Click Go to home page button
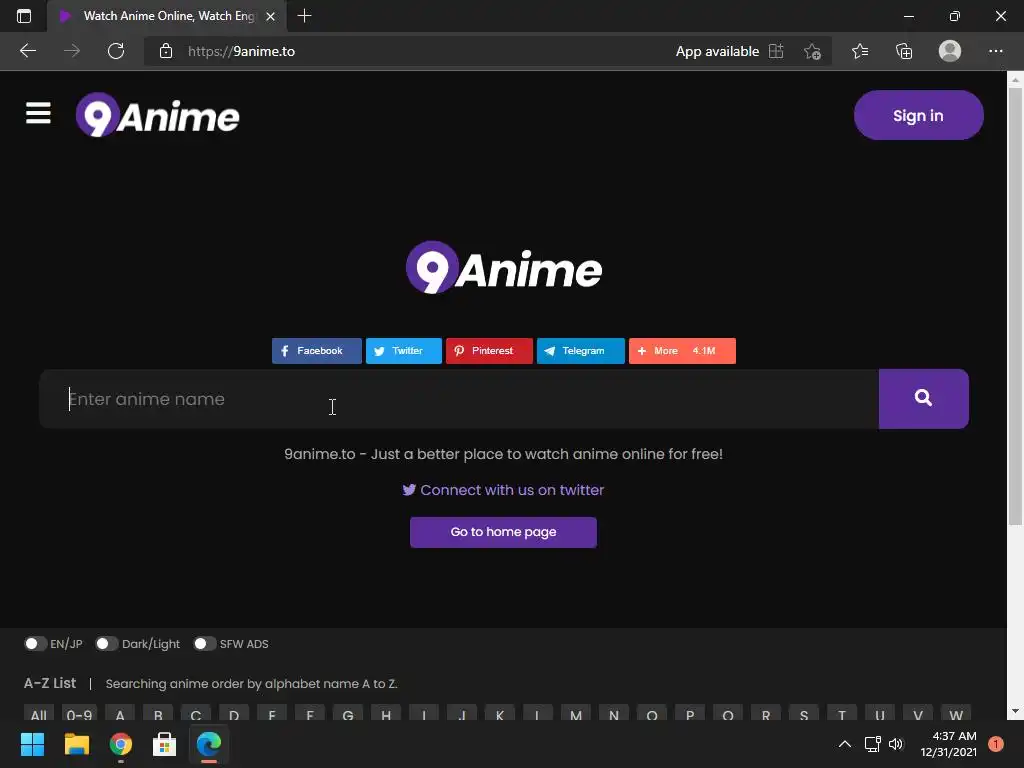The image size is (1024, 768). point(504,532)
